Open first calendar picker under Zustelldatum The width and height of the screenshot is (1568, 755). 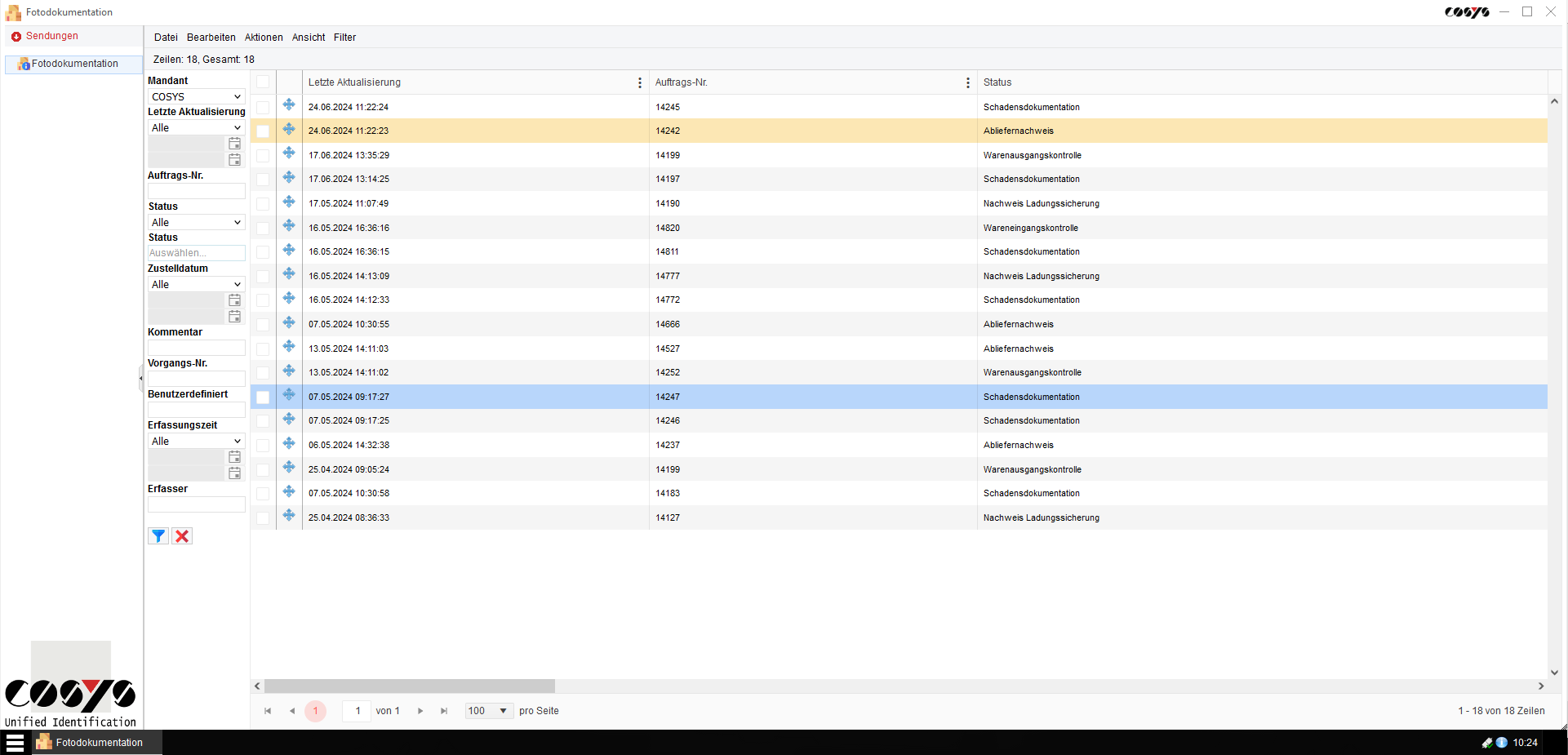(235, 300)
